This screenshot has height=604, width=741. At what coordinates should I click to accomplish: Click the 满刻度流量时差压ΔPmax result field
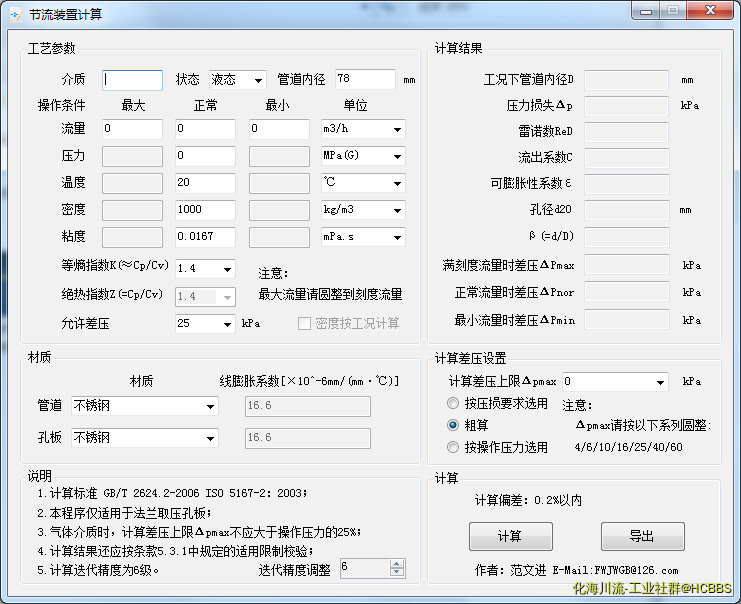click(x=627, y=265)
